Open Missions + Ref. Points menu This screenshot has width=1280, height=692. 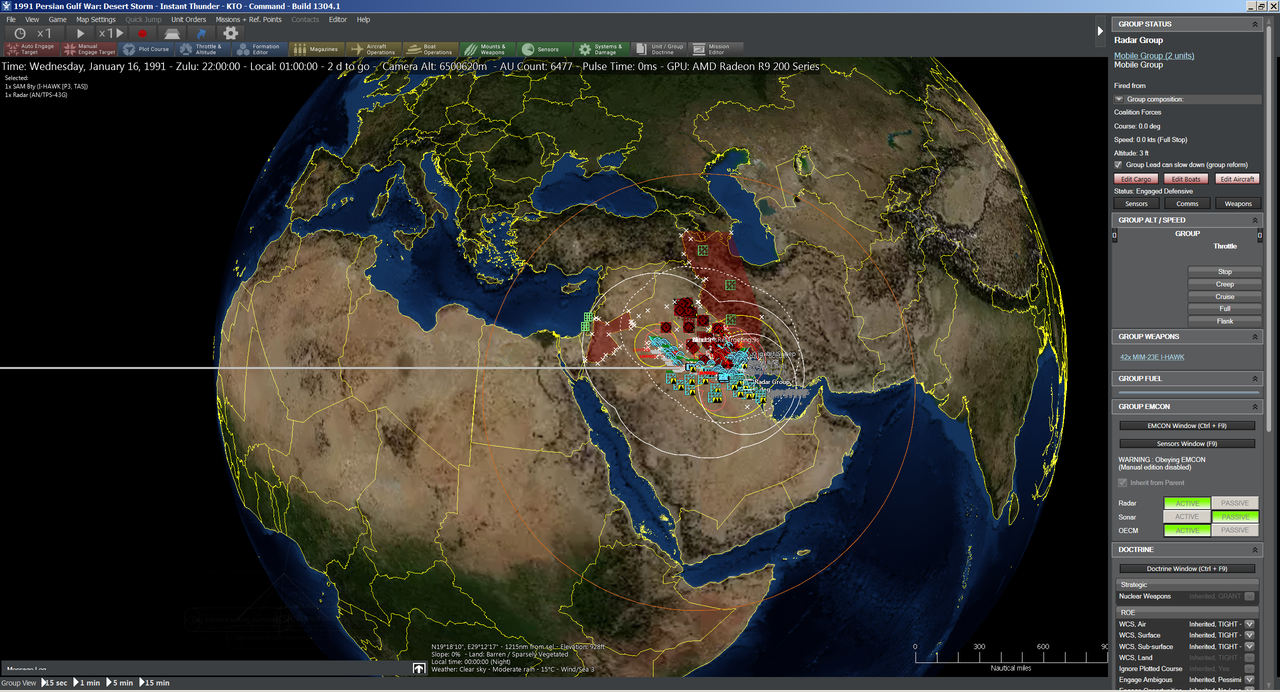coord(248,19)
